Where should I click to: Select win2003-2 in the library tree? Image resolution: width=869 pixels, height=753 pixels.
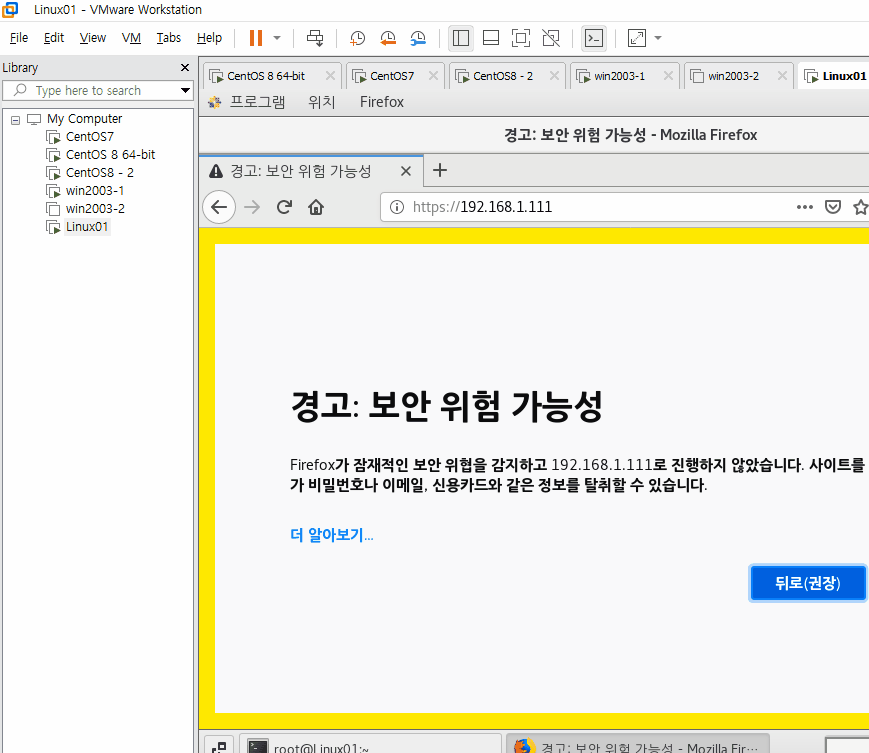tap(95, 208)
